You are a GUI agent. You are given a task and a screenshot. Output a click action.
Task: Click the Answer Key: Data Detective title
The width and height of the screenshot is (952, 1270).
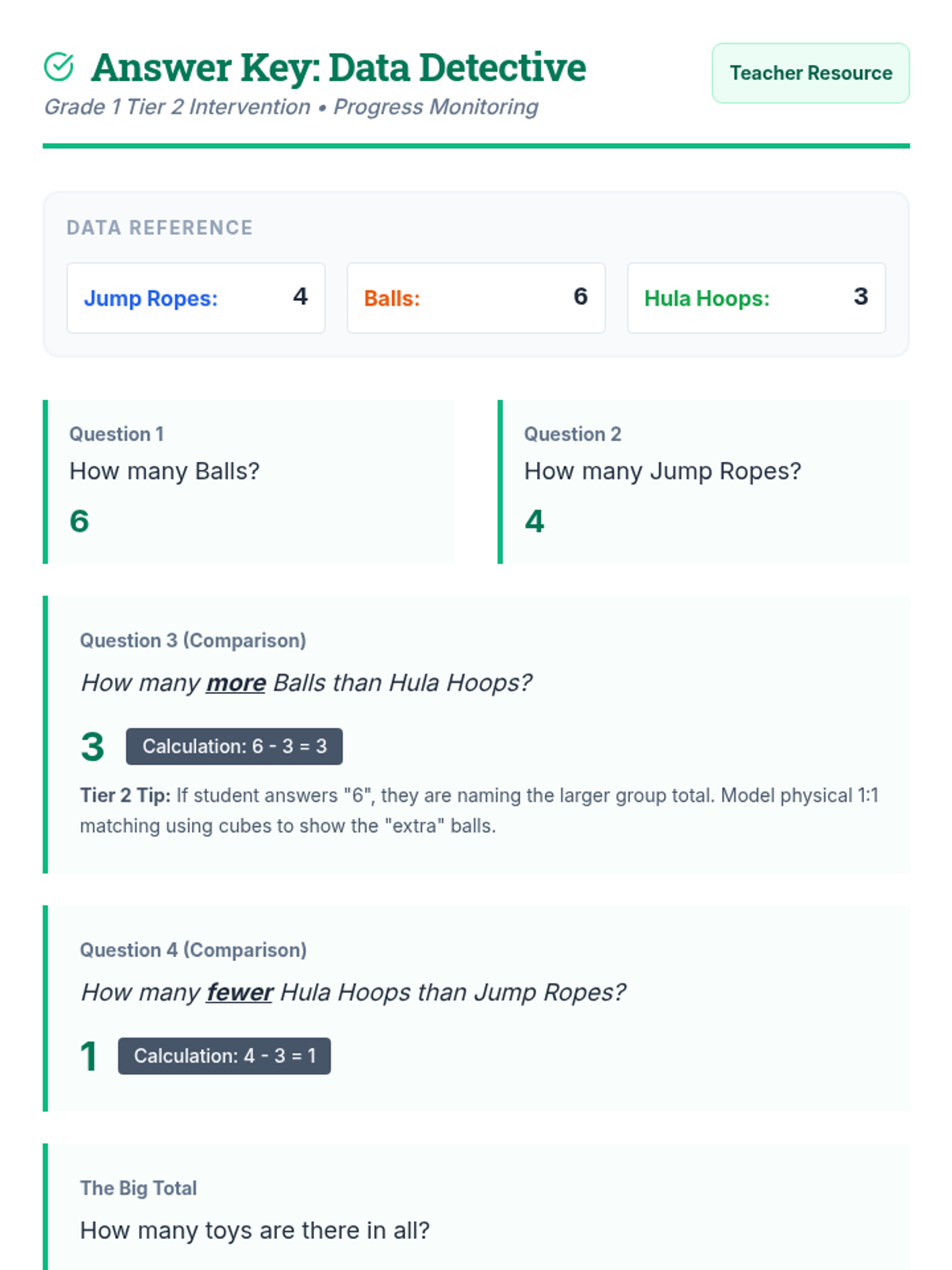coord(338,67)
